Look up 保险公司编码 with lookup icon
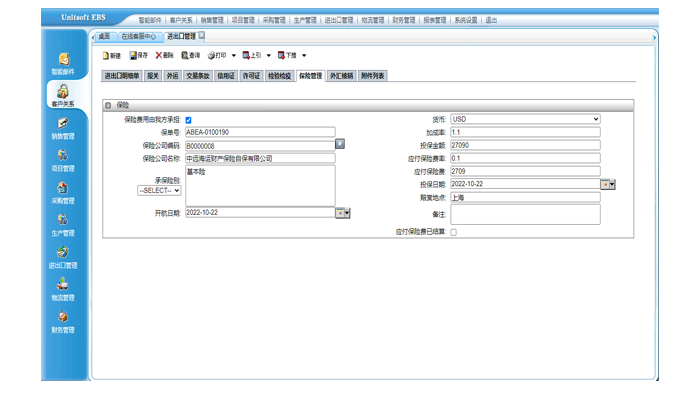This screenshot has height=400, width=700. [x=340, y=144]
